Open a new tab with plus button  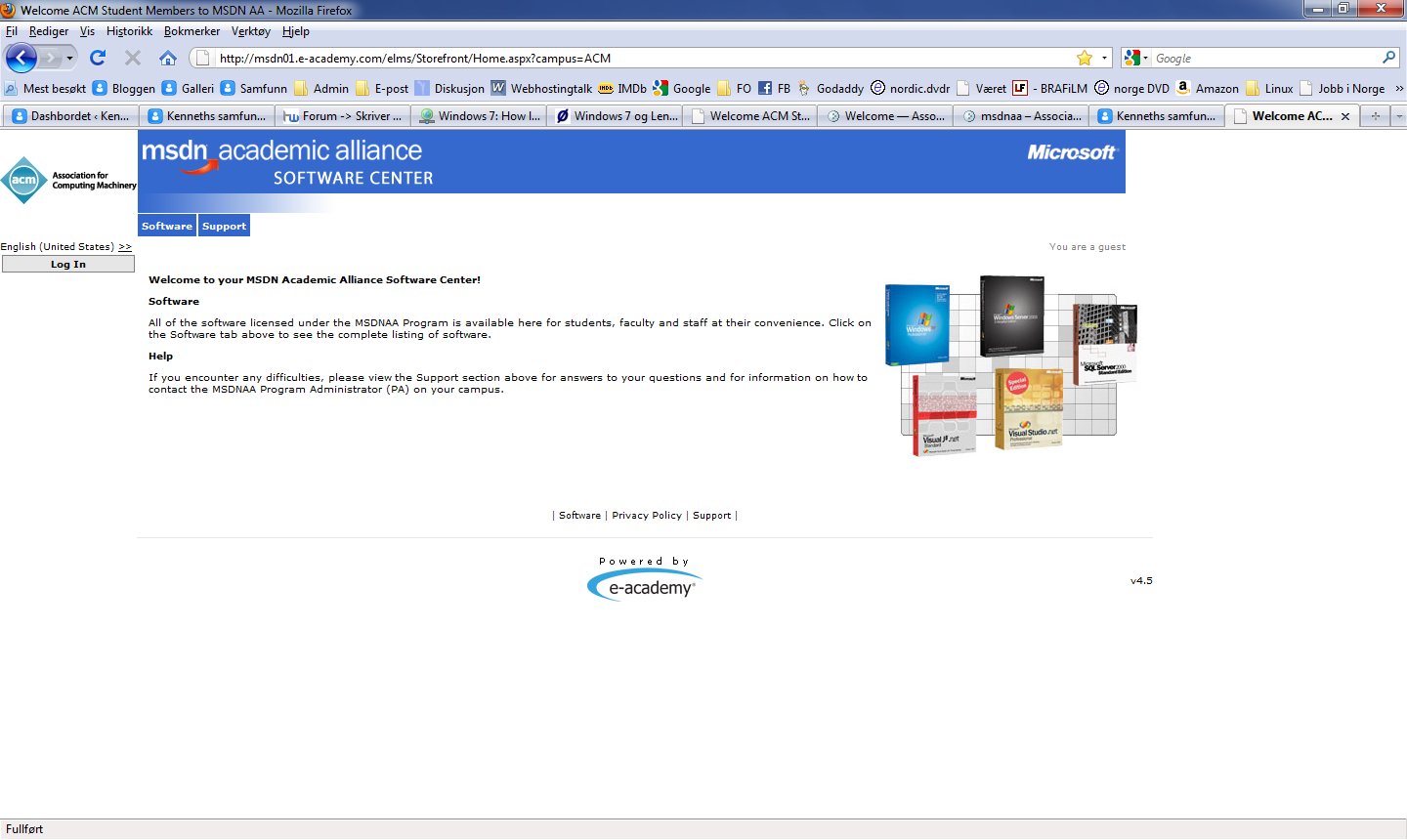click(1376, 116)
